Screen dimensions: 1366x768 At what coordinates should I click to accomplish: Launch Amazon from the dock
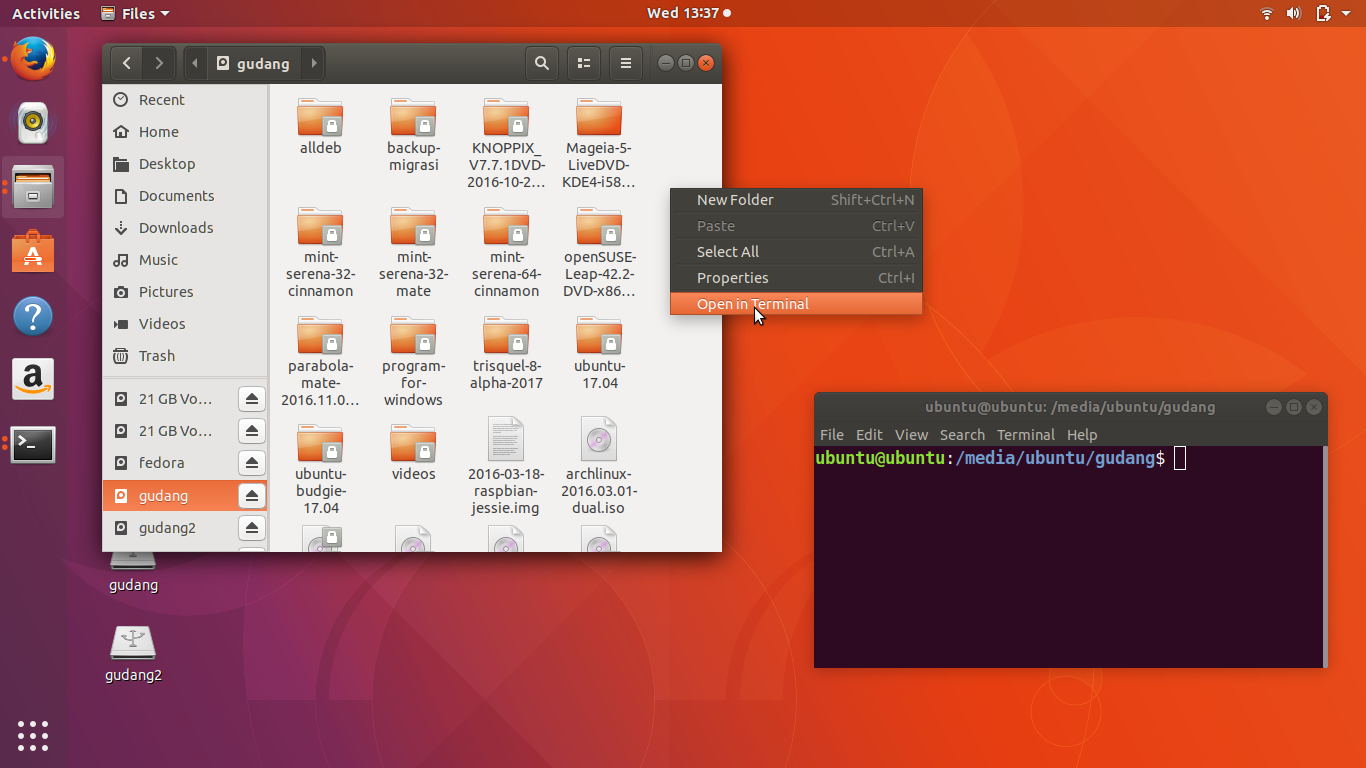[x=33, y=380]
